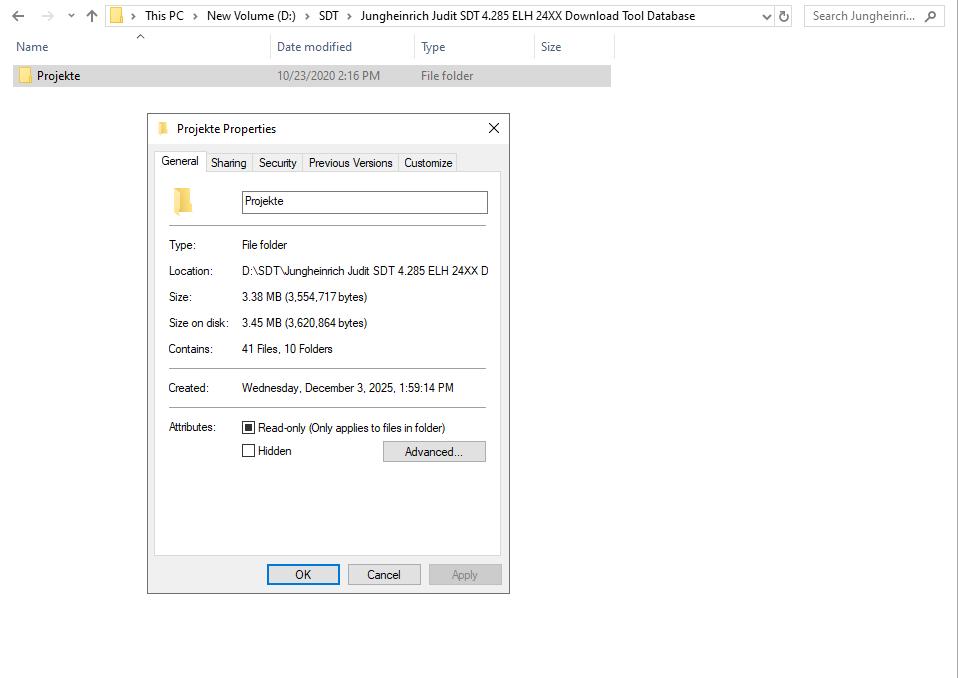Open the Customize tab

point(428,162)
